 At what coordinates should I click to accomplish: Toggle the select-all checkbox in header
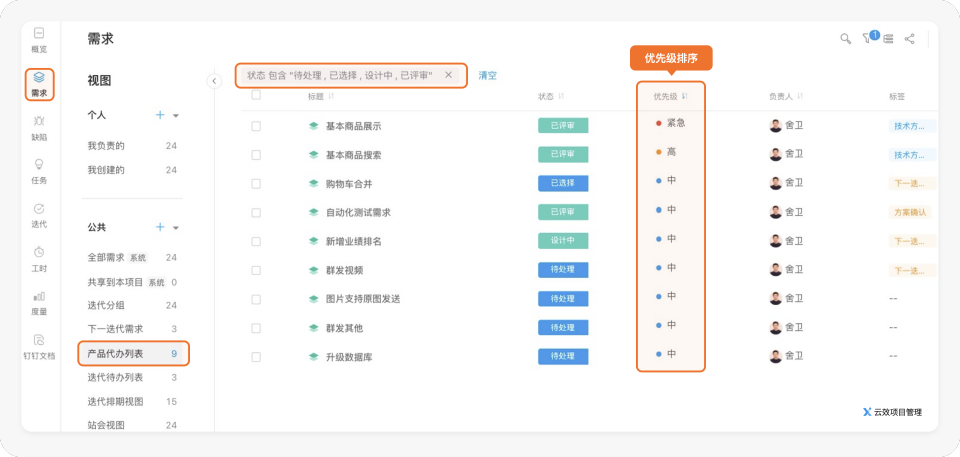click(256, 96)
